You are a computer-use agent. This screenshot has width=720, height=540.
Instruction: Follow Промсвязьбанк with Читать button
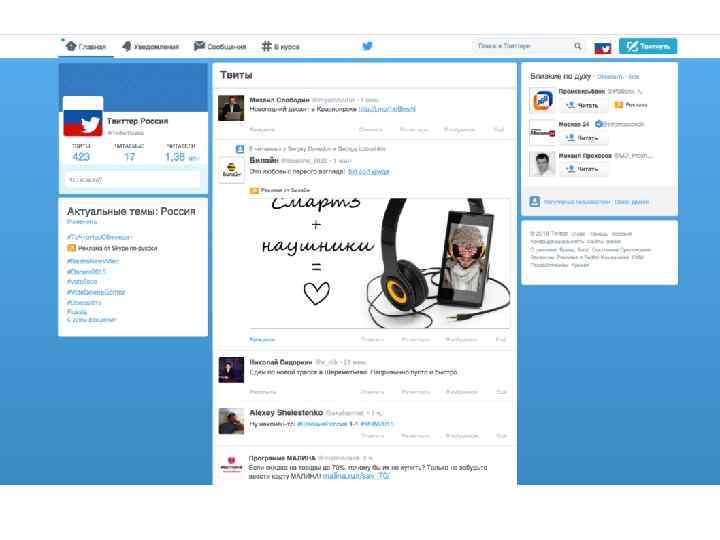point(583,105)
